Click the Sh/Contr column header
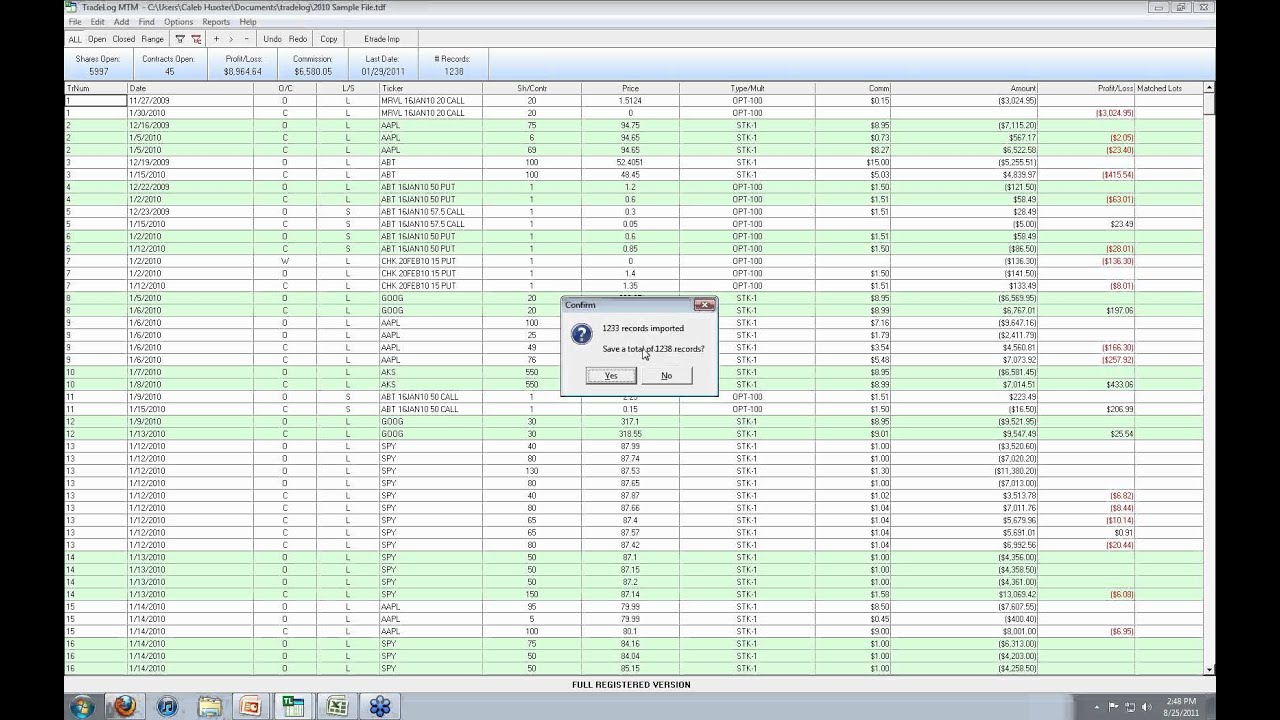 coord(531,88)
